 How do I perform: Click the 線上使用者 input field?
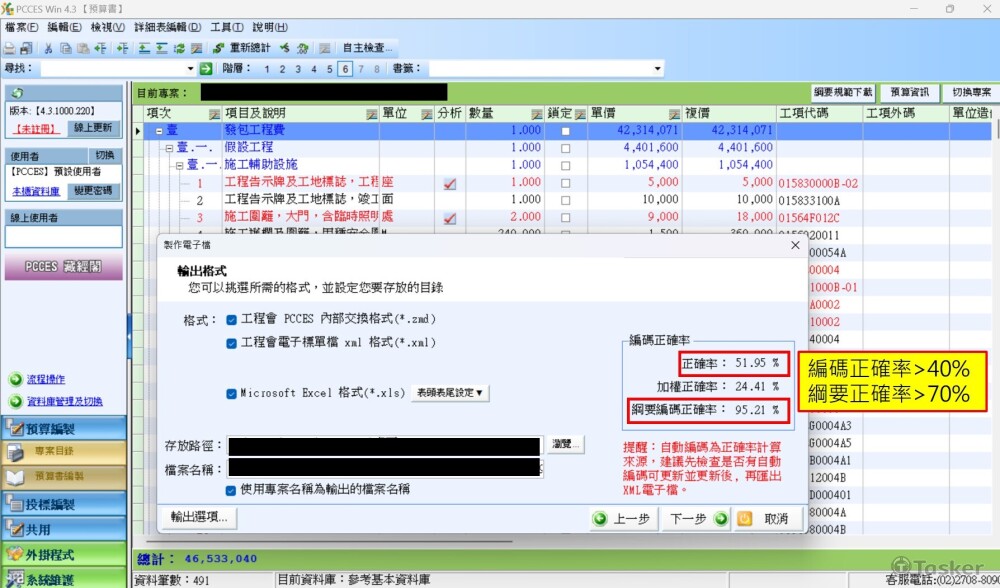pyautogui.click(x=64, y=237)
